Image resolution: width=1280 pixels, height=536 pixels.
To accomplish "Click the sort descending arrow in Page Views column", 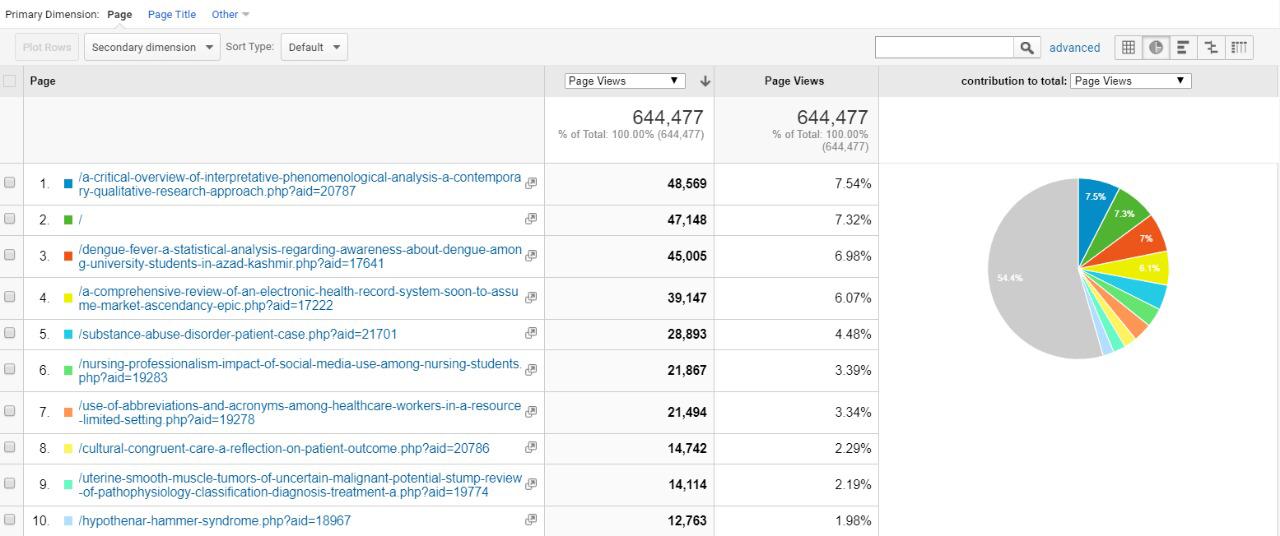I will coord(705,81).
